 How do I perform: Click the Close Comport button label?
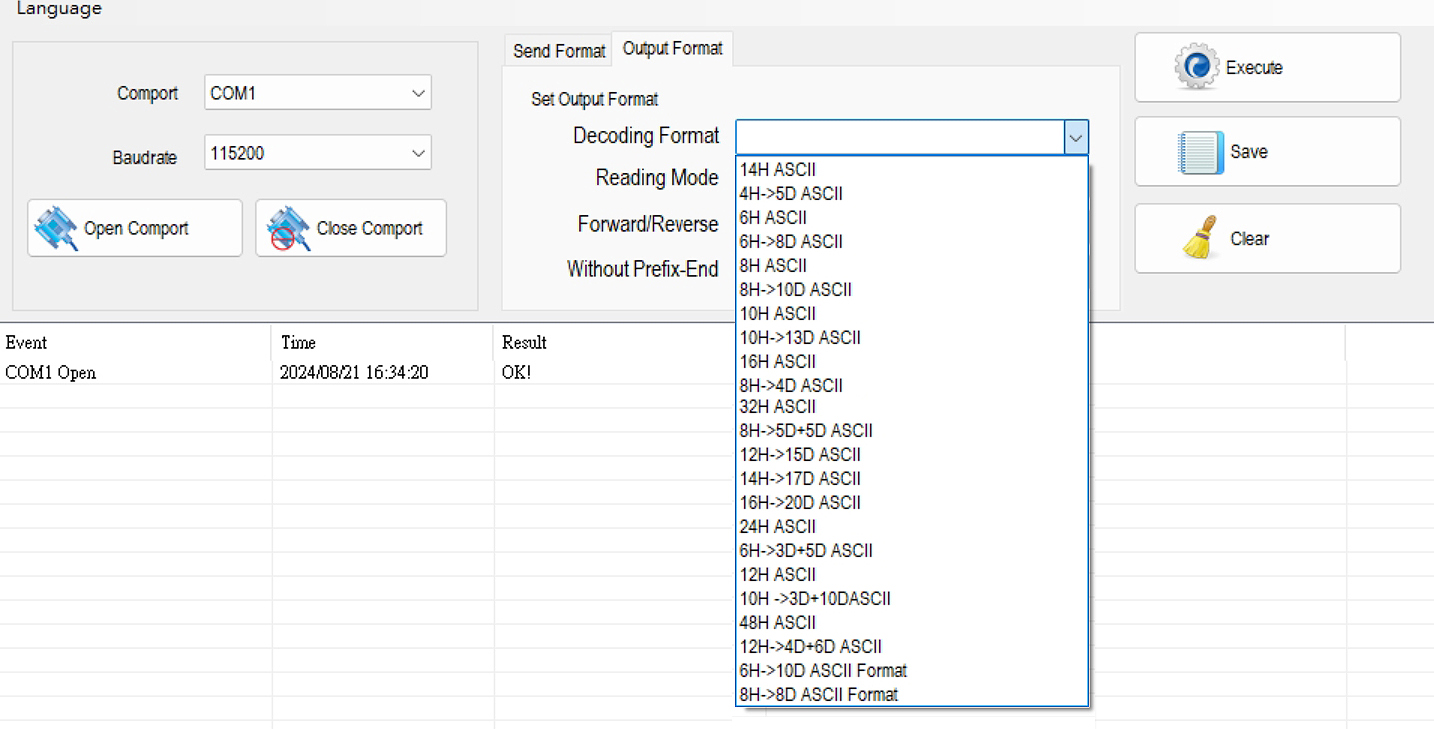[x=370, y=229]
